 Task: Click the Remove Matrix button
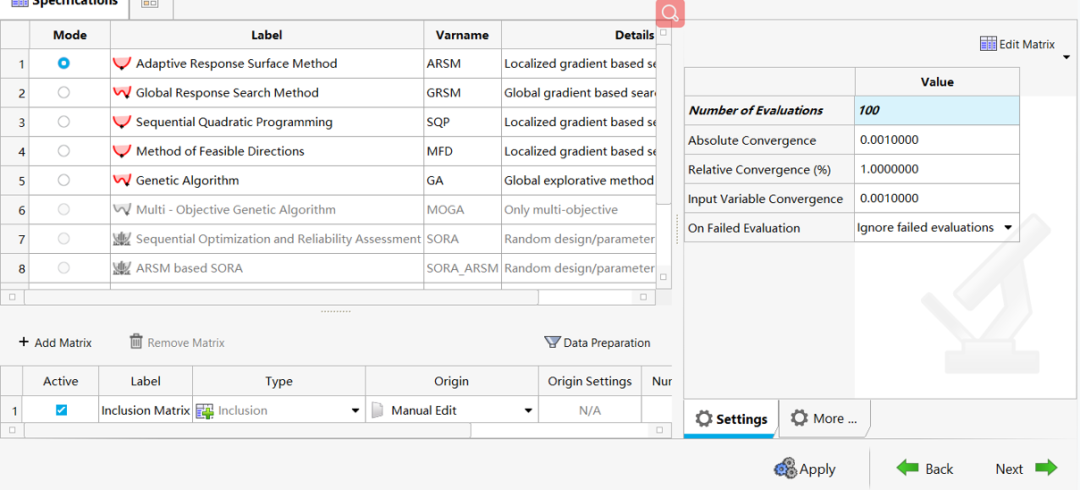pyautogui.click(x=177, y=342)
